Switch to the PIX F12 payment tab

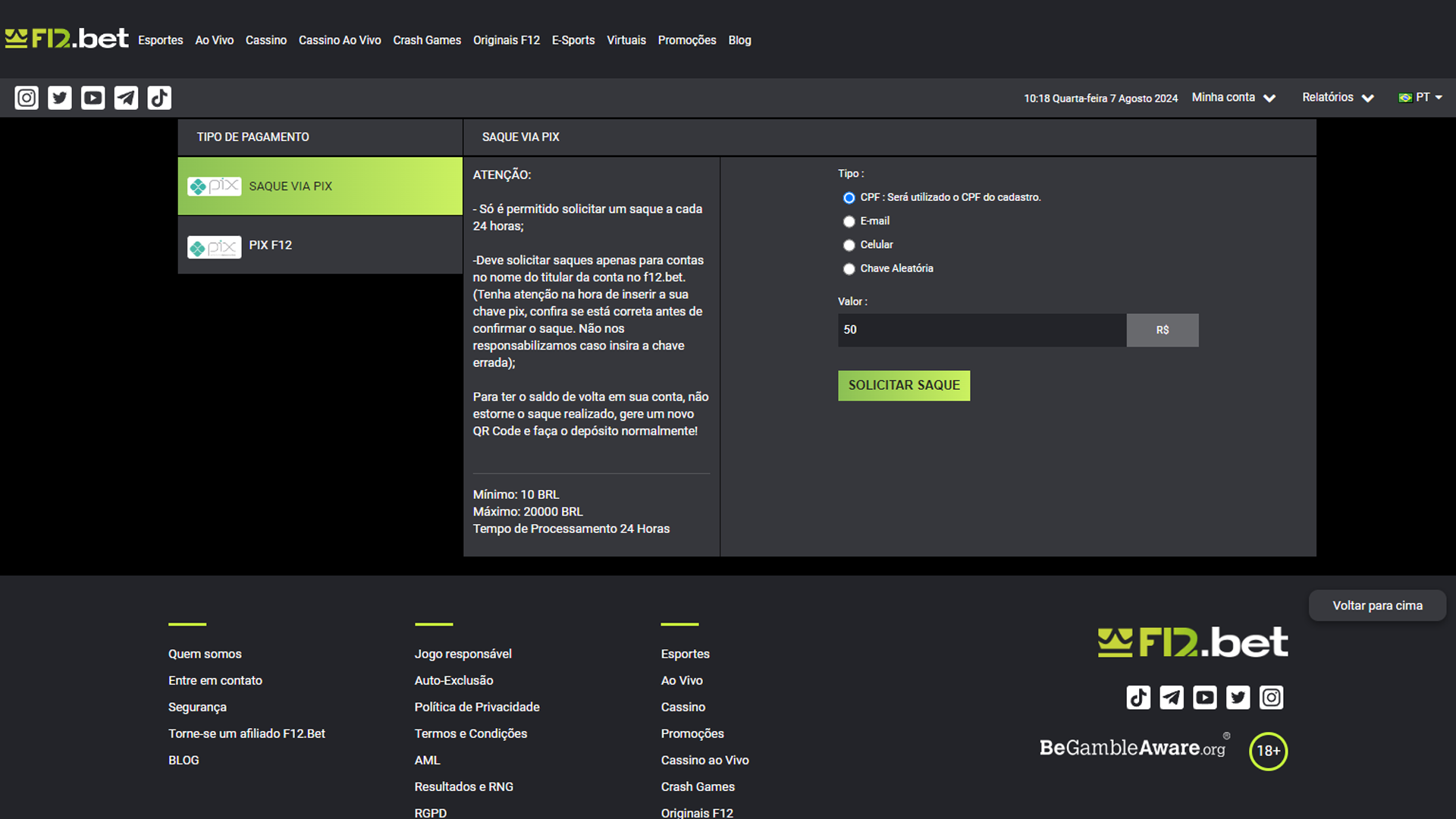[318, 245]
